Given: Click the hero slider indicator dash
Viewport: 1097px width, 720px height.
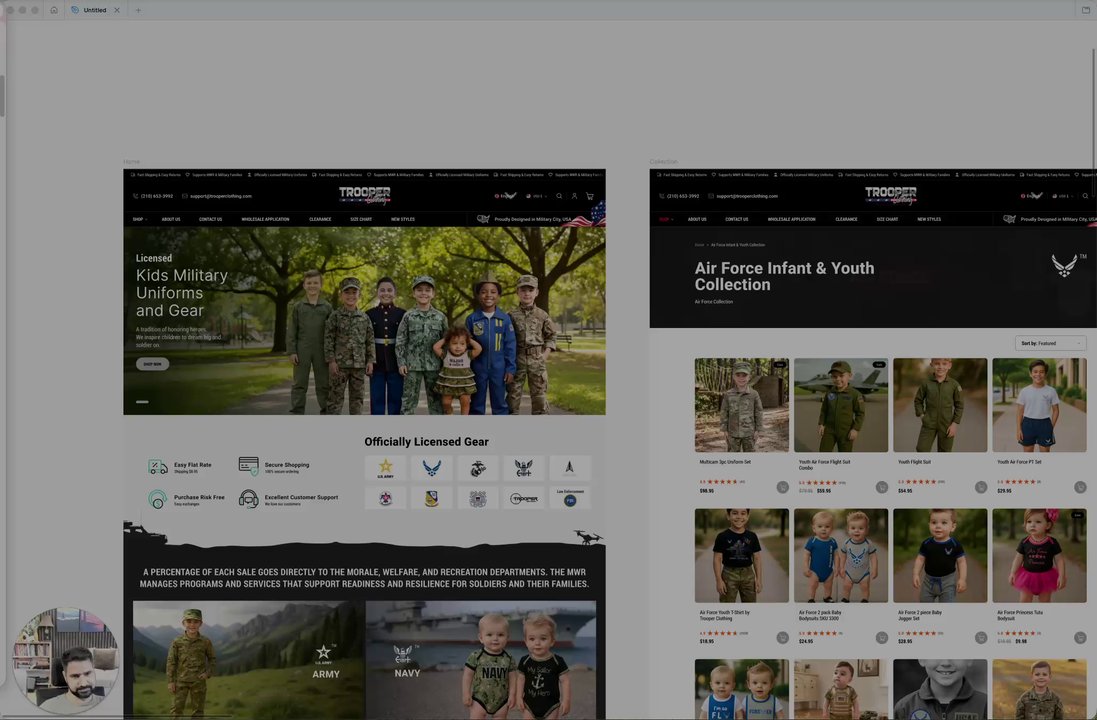Looking at the screenshot, I should pos(142,402).
